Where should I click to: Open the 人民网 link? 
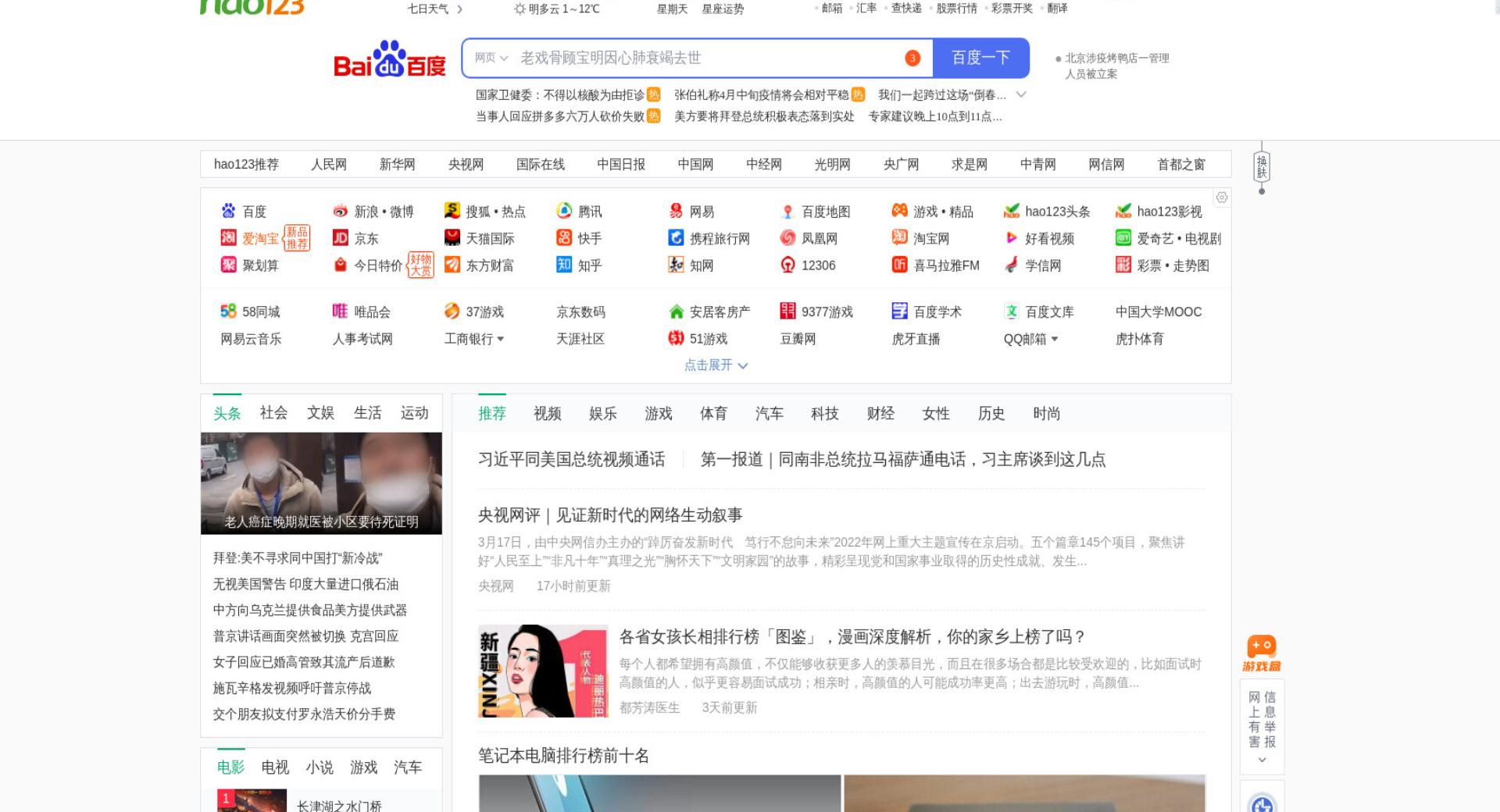(x=328, y=165)
